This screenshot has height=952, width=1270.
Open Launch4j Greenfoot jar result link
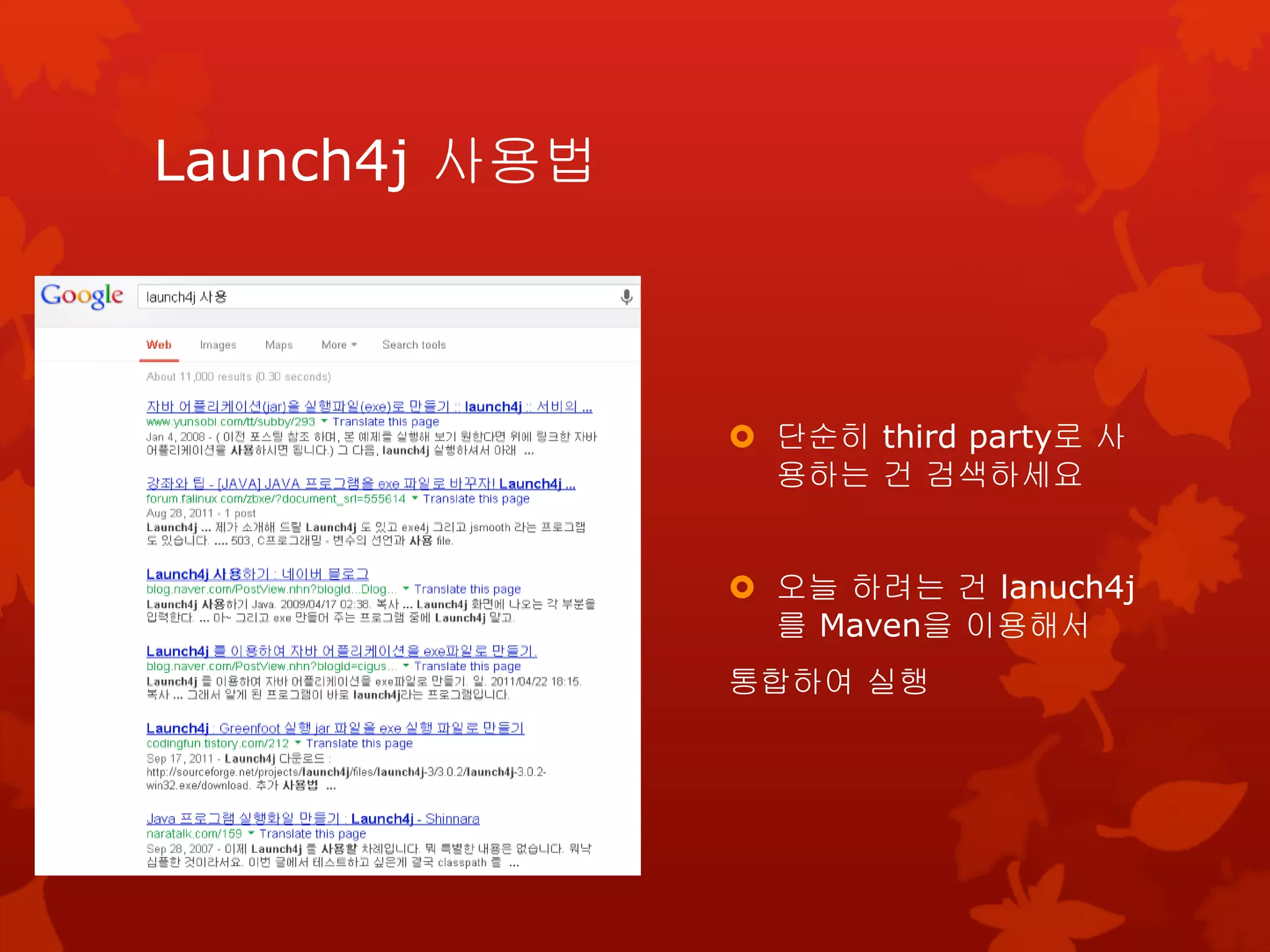click(x=335, y=728)
